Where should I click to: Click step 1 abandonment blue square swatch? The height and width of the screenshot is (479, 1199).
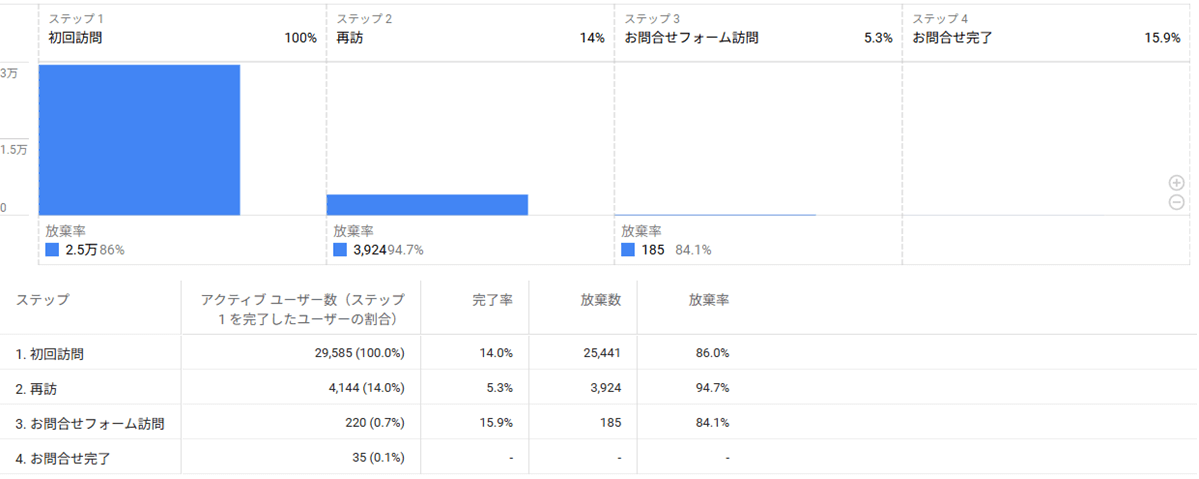pos(52,249)
